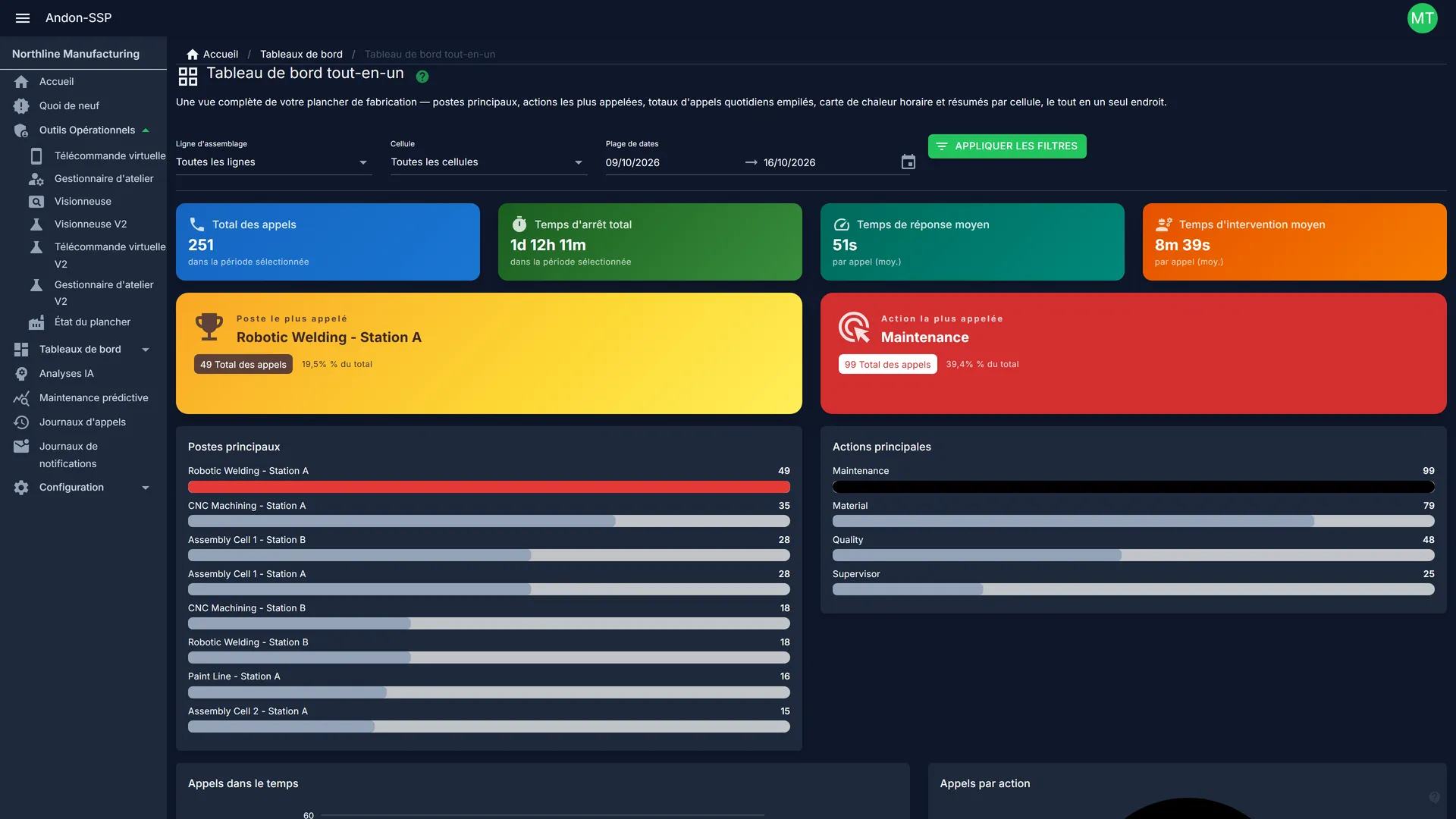The height and width of the screenshot is (819, 1456).
Task: Expand the Configuration section arrow
Action: [146, 488]
